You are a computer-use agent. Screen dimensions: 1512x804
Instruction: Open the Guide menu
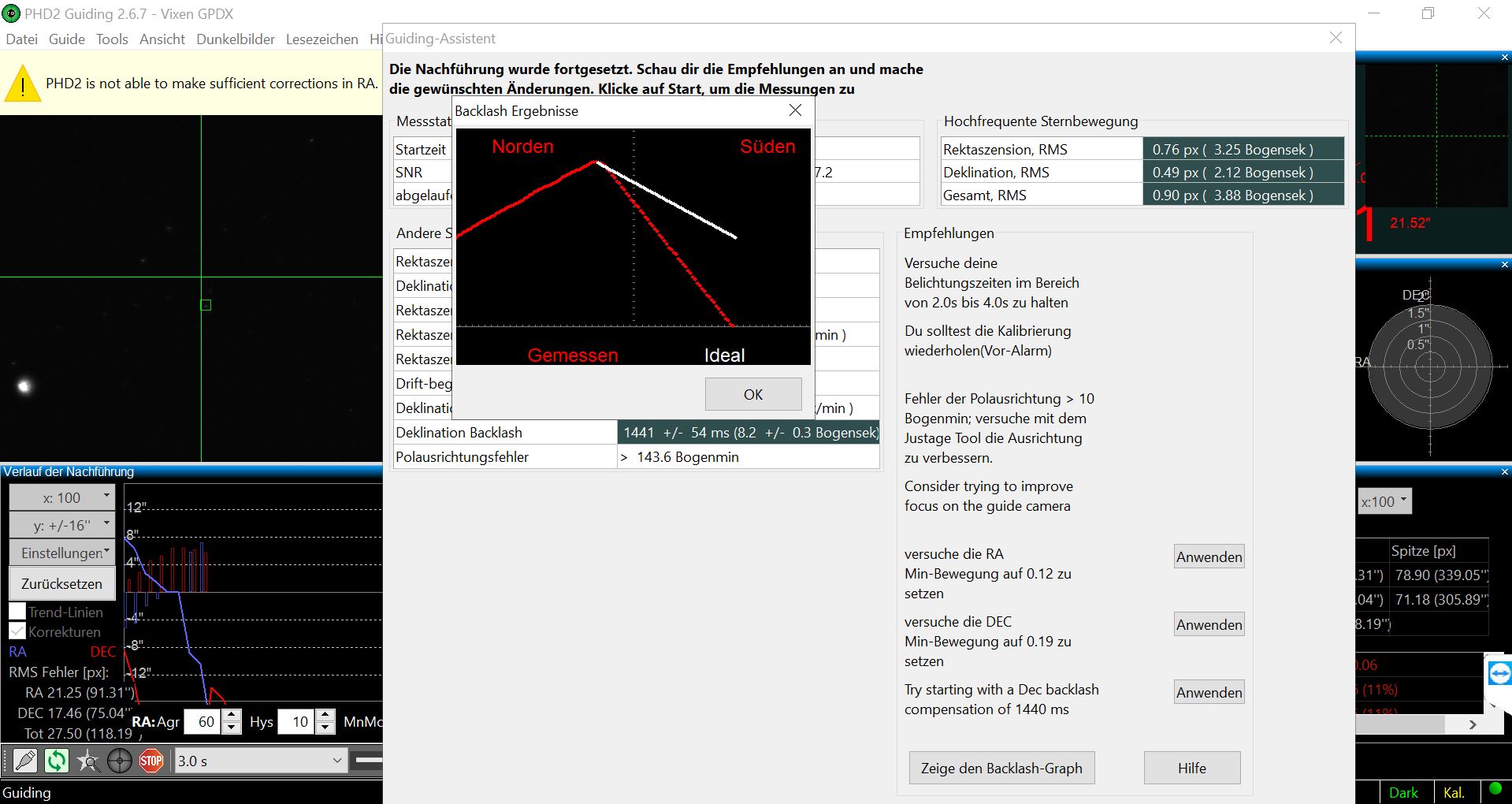point(66,39)
